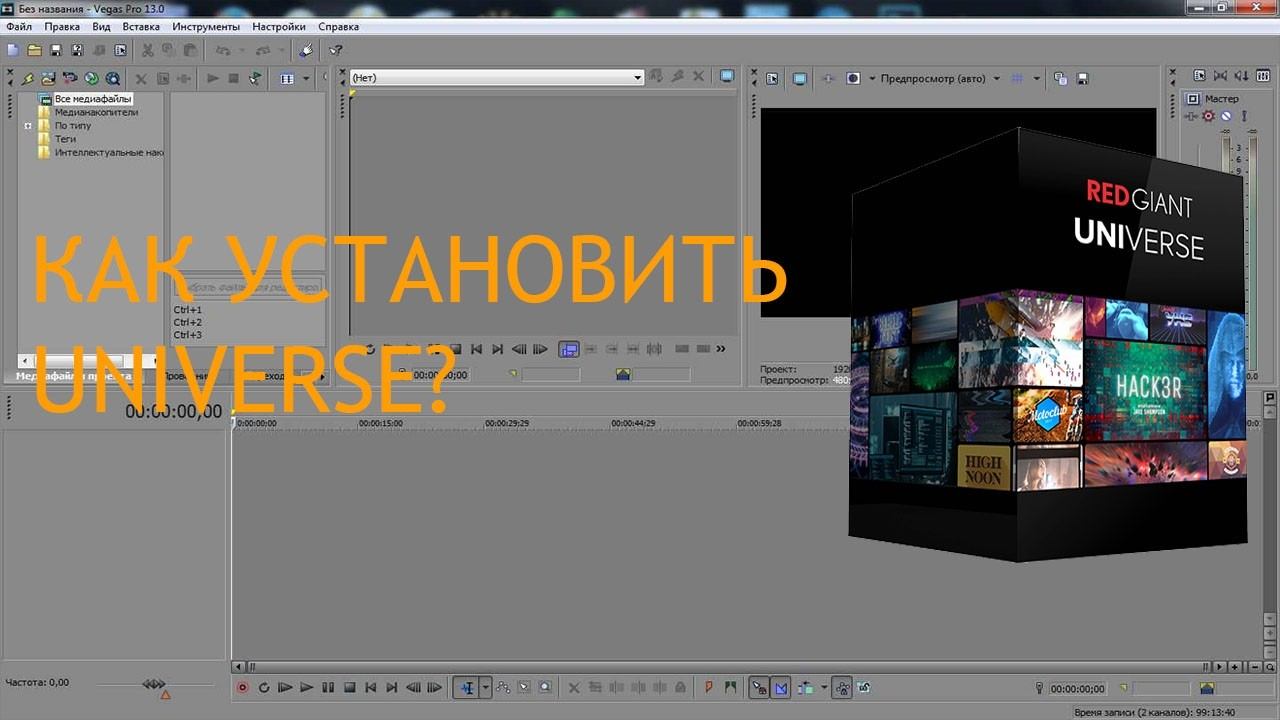This screenshot has width=1280, height=720.
Task: Toggle Ignore Event Grouping
Action: click(x=863, y=687)
